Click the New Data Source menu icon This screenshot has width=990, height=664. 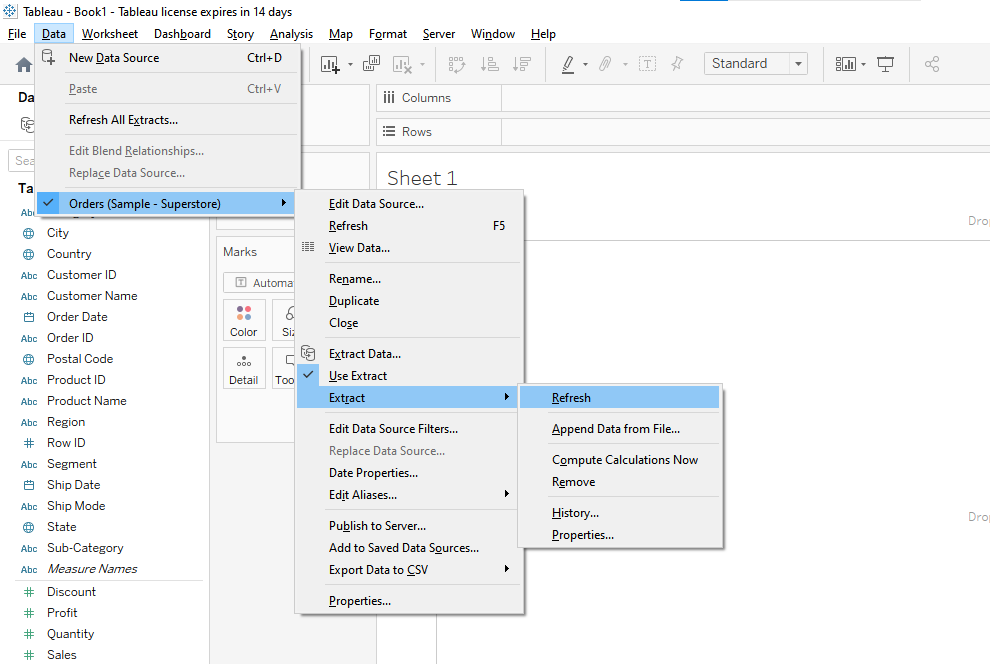click(x=49, y=57)
